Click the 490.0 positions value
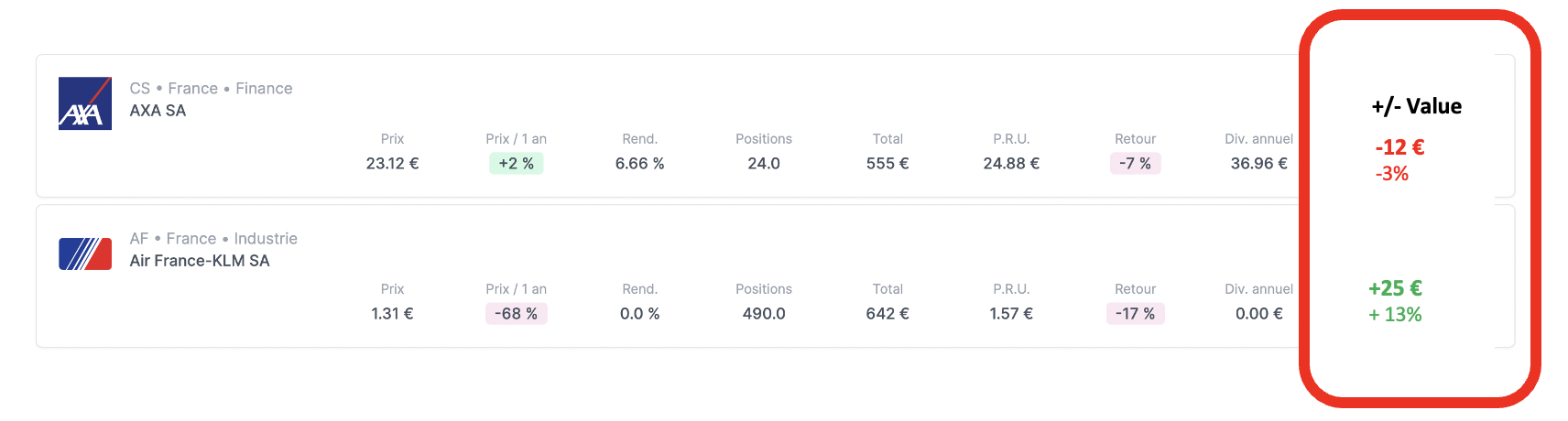The image size is (1568, 421). click(764, 314)
